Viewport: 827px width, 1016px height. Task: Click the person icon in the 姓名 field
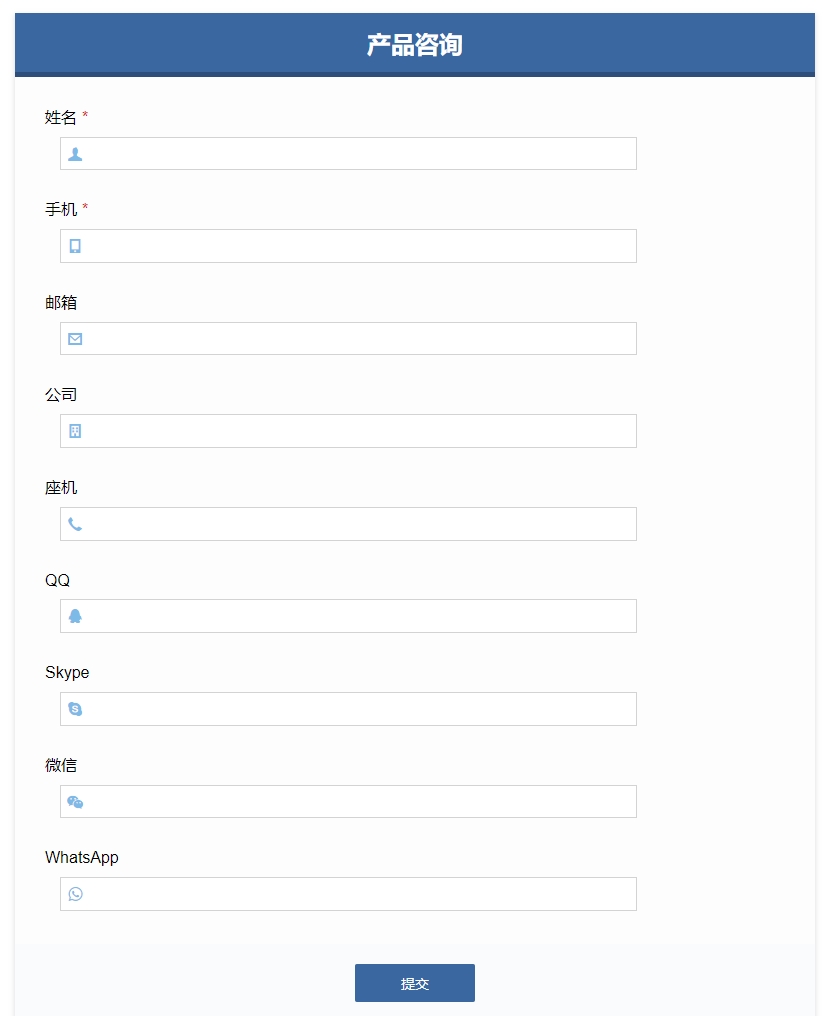[x=75, y=154]
